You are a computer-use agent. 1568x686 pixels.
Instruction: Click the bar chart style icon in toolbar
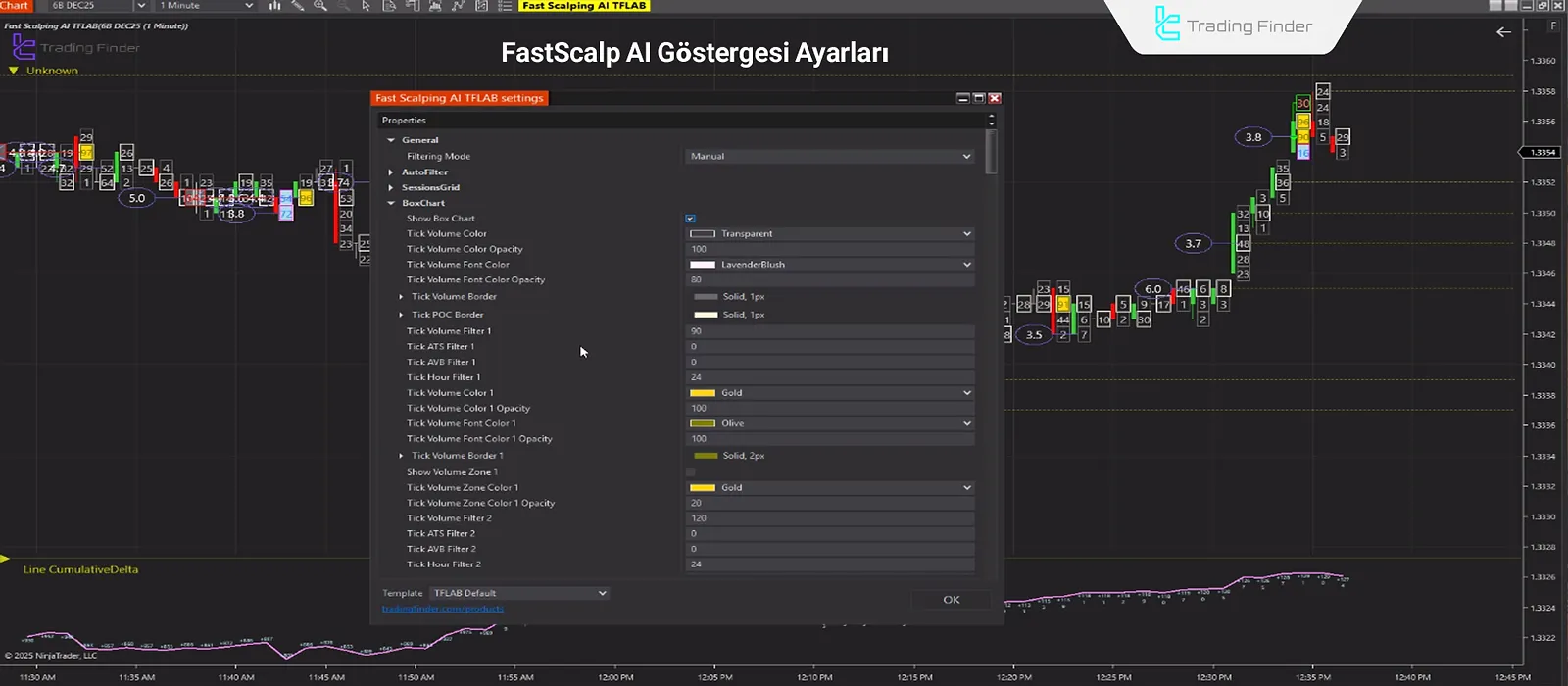(274, 6)
